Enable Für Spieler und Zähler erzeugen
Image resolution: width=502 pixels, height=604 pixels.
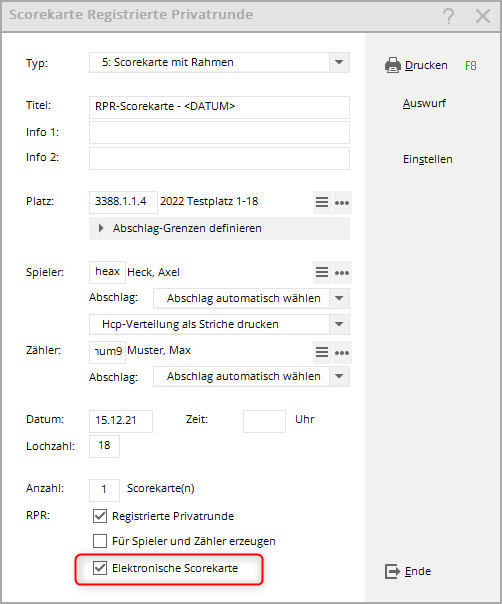(x=100, y=541)
